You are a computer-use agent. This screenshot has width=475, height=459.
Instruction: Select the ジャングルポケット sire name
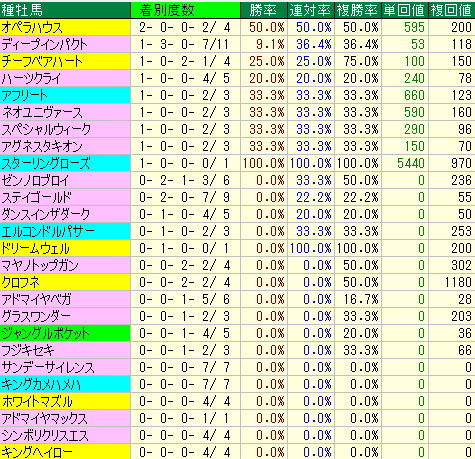tap(65, 333)
